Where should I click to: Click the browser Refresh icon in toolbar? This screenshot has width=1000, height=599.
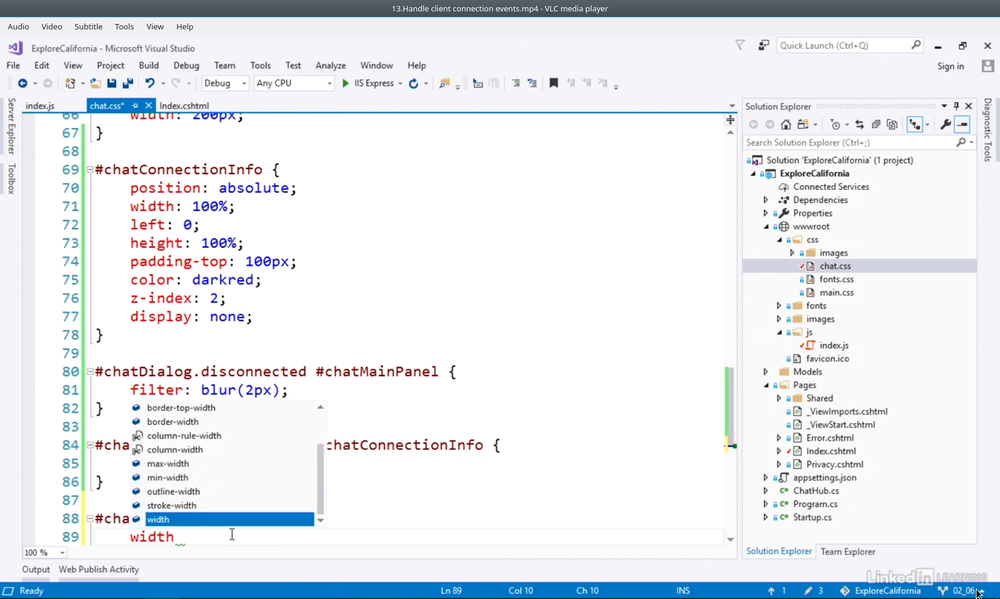pos(413,84)
